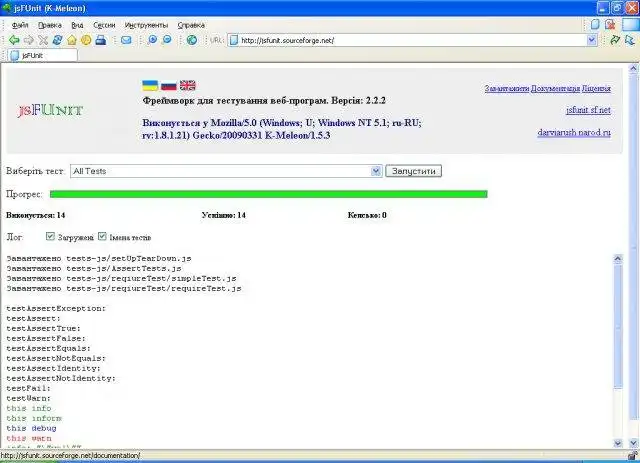Open the Документація link
This screenshot has width=640, height=463.
pyautogui.click(x=555, y=88)
